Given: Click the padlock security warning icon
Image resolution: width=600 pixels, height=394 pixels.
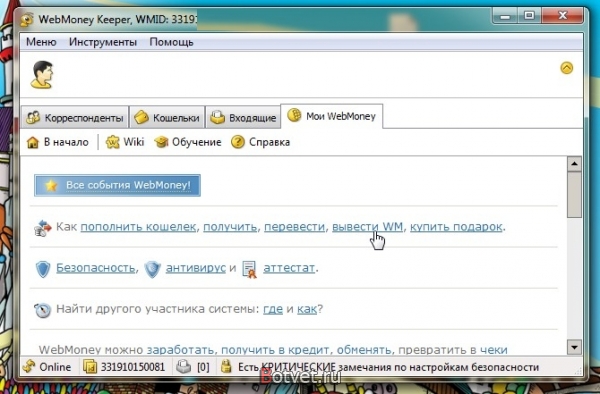Looking at the screenshot, I should click(x=226, y=366).
